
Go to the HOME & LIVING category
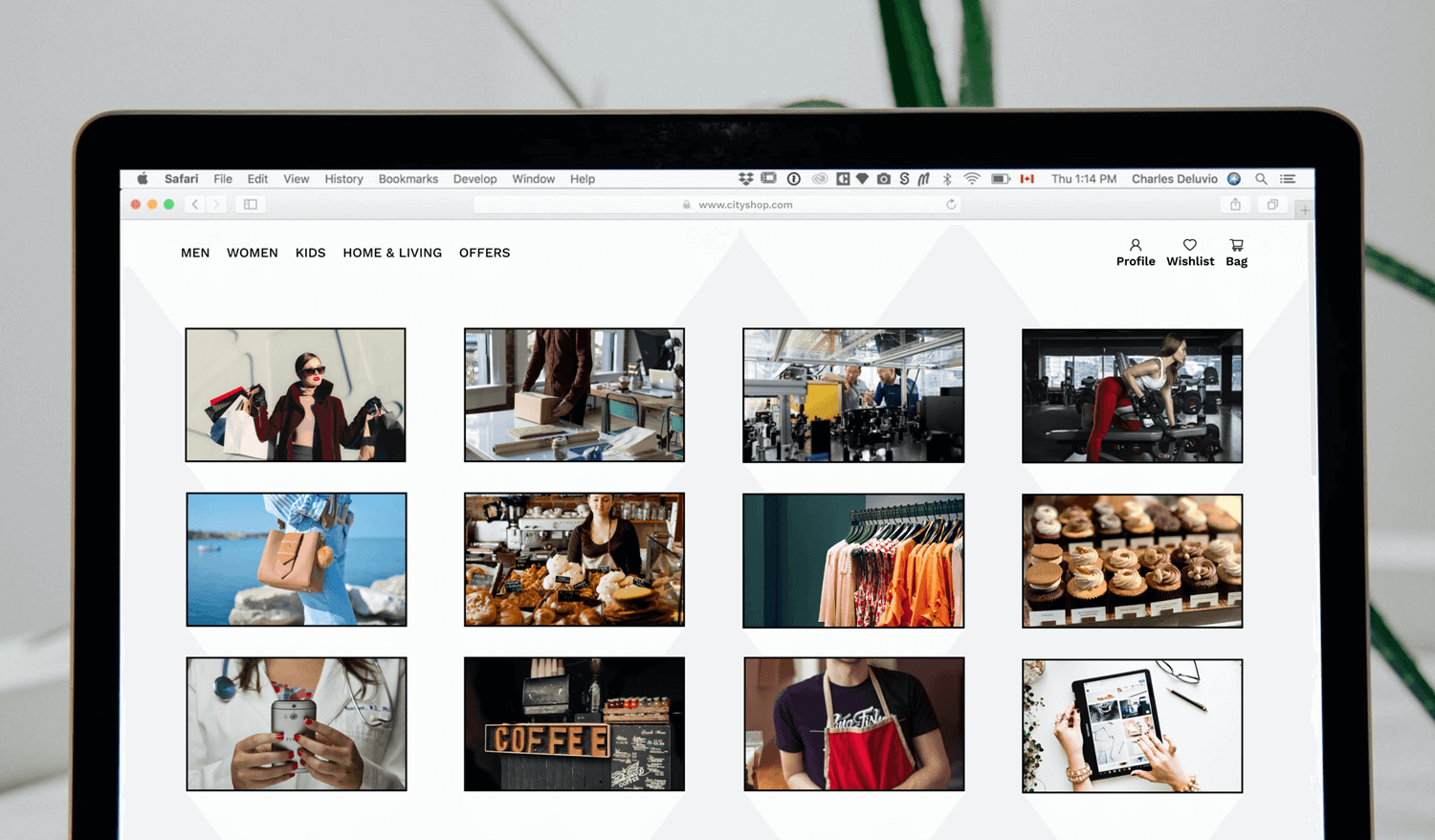[x=392, y=253]
